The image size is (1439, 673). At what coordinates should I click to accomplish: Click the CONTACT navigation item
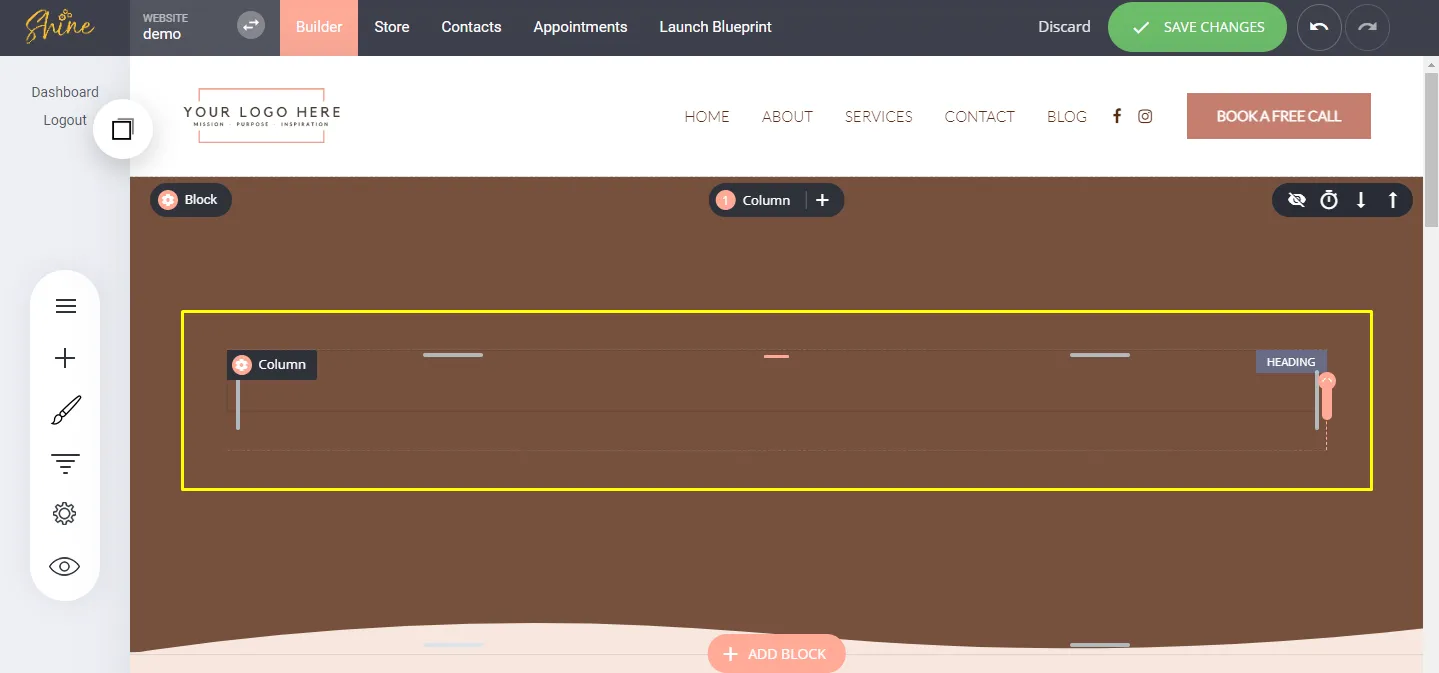click(x=979, y=116)
